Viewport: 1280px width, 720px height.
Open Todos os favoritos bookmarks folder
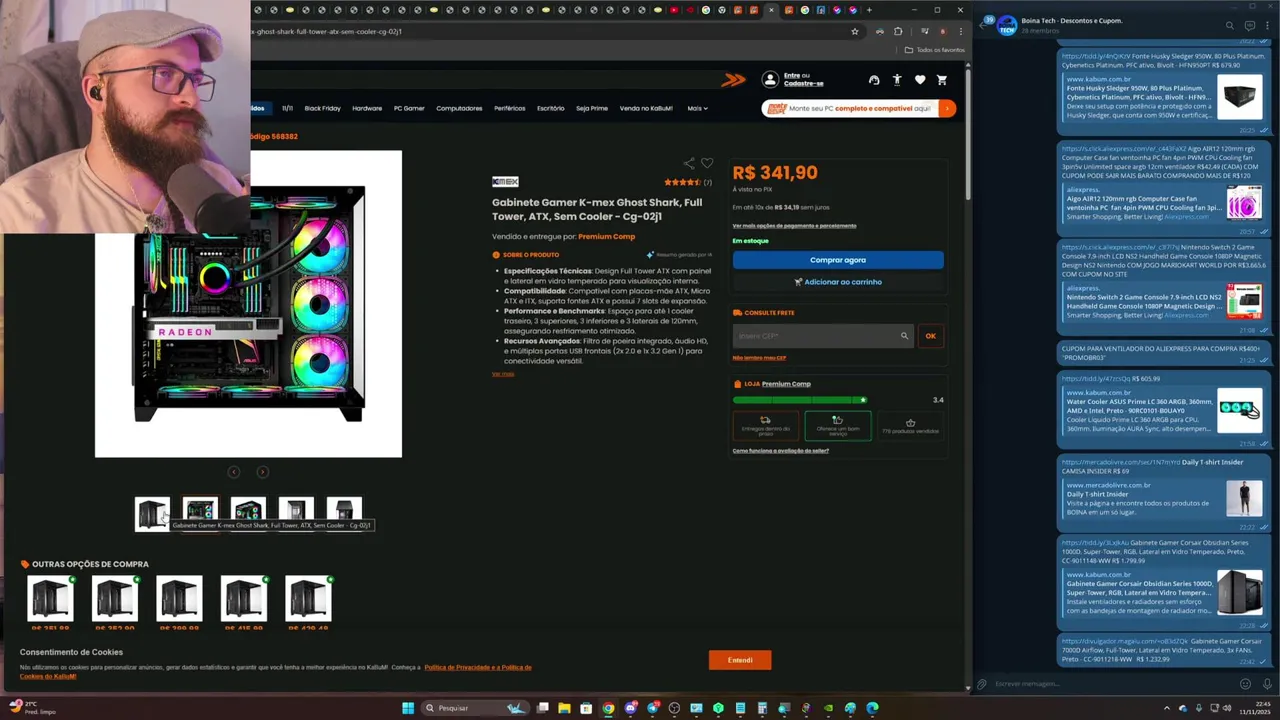coord(935,50)
